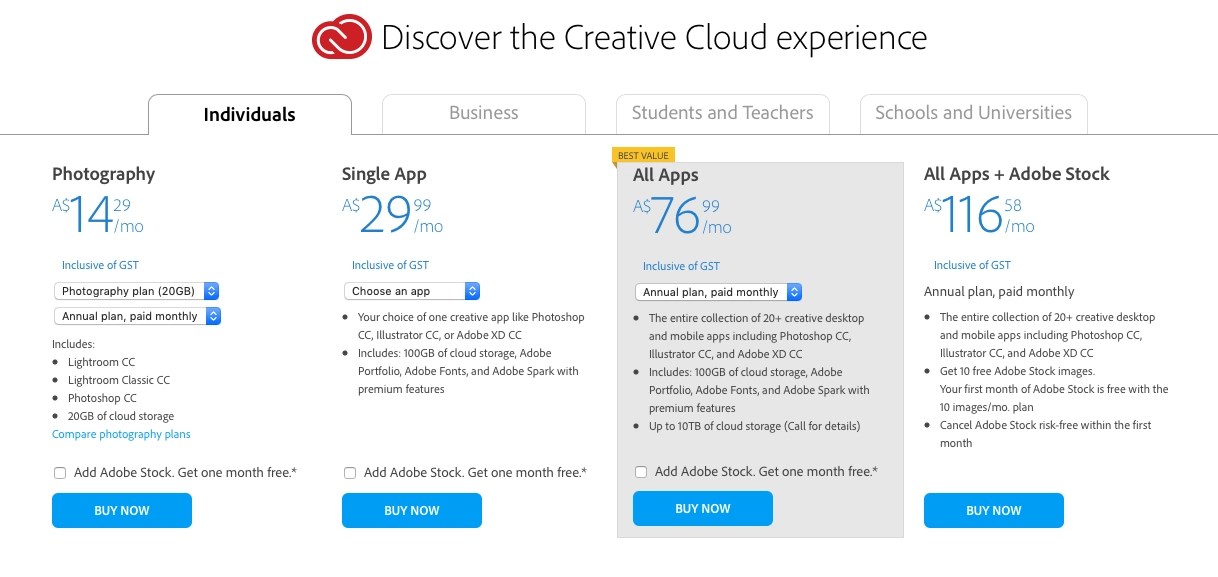View the Individuals tab
Viewport: 1218px width, 577px height.
pos(249,114)
